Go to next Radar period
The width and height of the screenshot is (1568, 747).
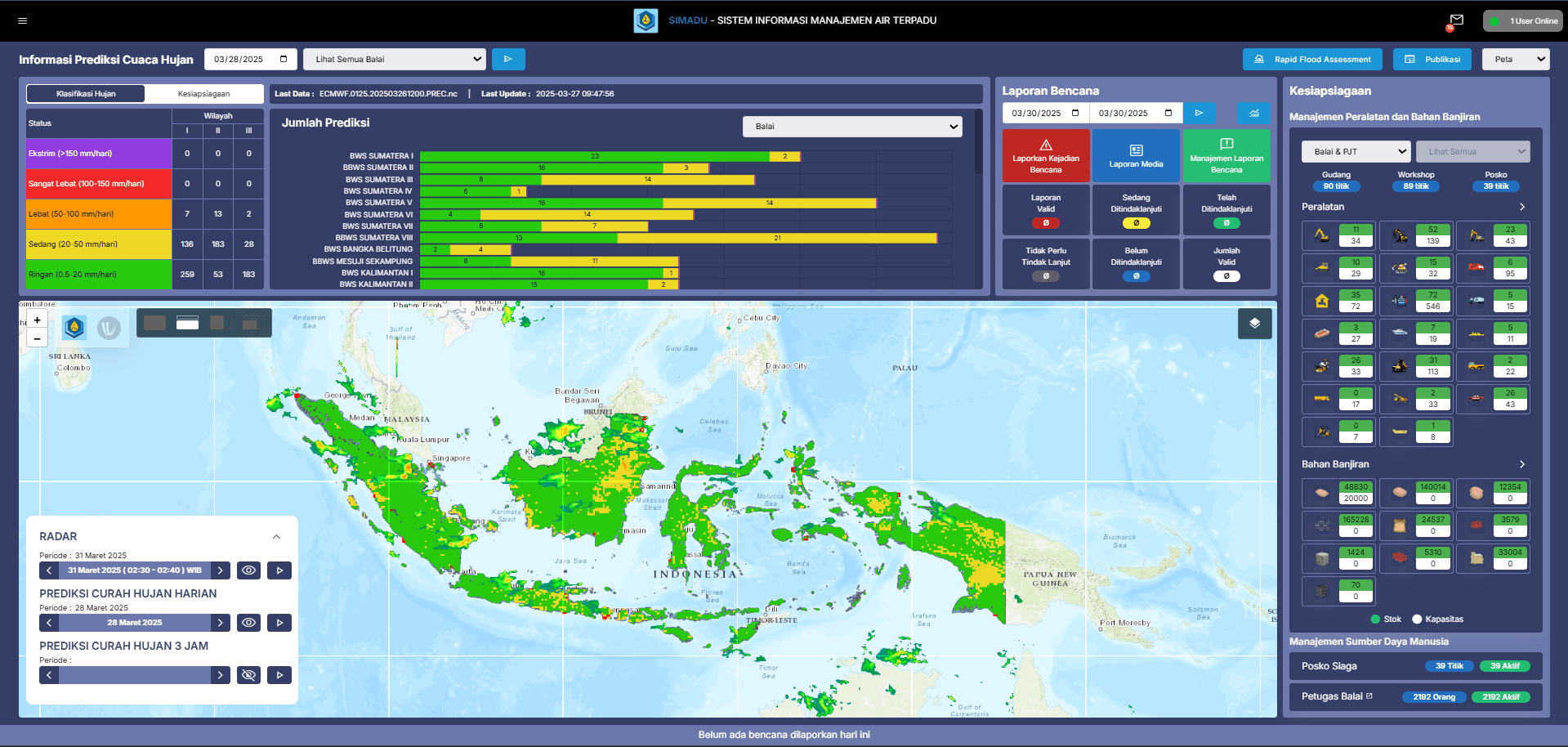[221, 570]
